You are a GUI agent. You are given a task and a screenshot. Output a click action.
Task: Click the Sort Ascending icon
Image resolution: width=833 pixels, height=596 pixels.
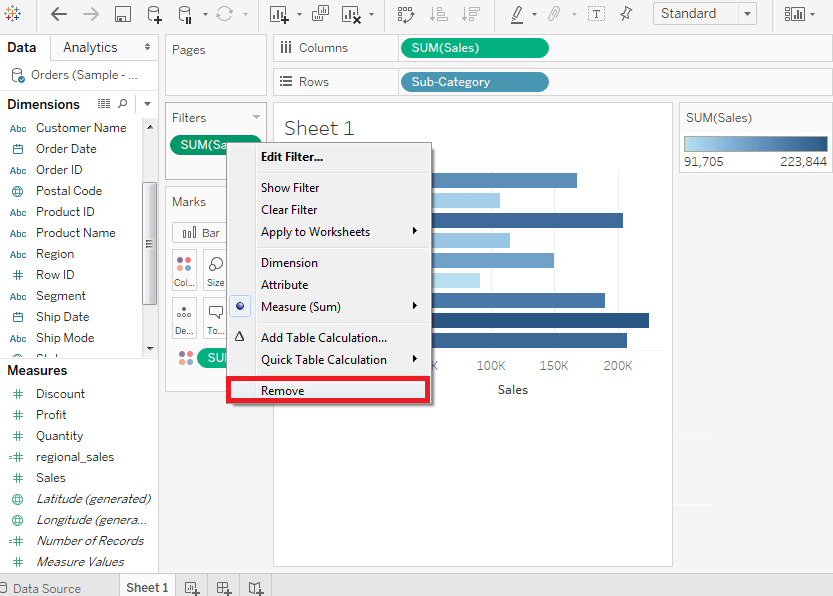[x=438, y=14]
